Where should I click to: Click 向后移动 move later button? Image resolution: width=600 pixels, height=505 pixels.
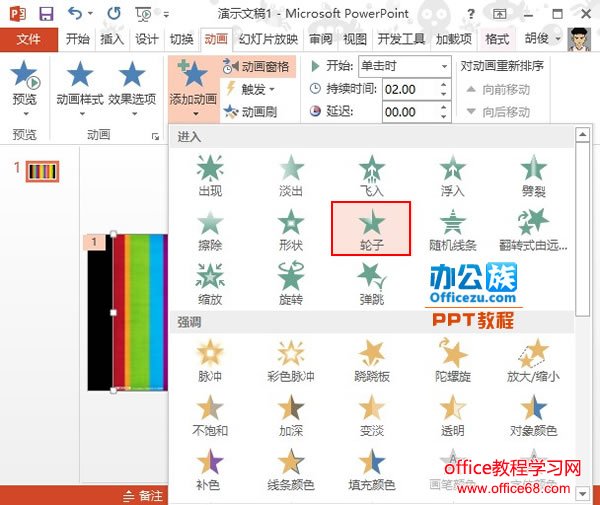[x=499, y=112]
